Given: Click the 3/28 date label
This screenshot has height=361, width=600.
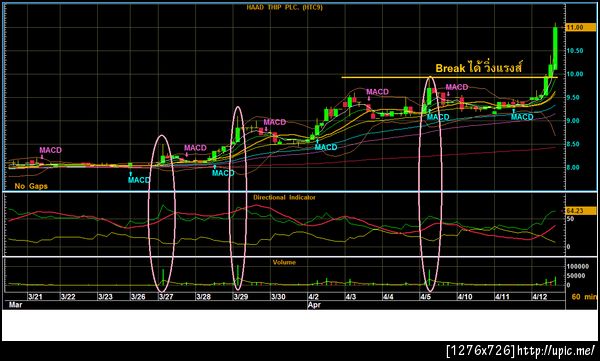Looking at the screenshot, I should (x=203, y=297).
